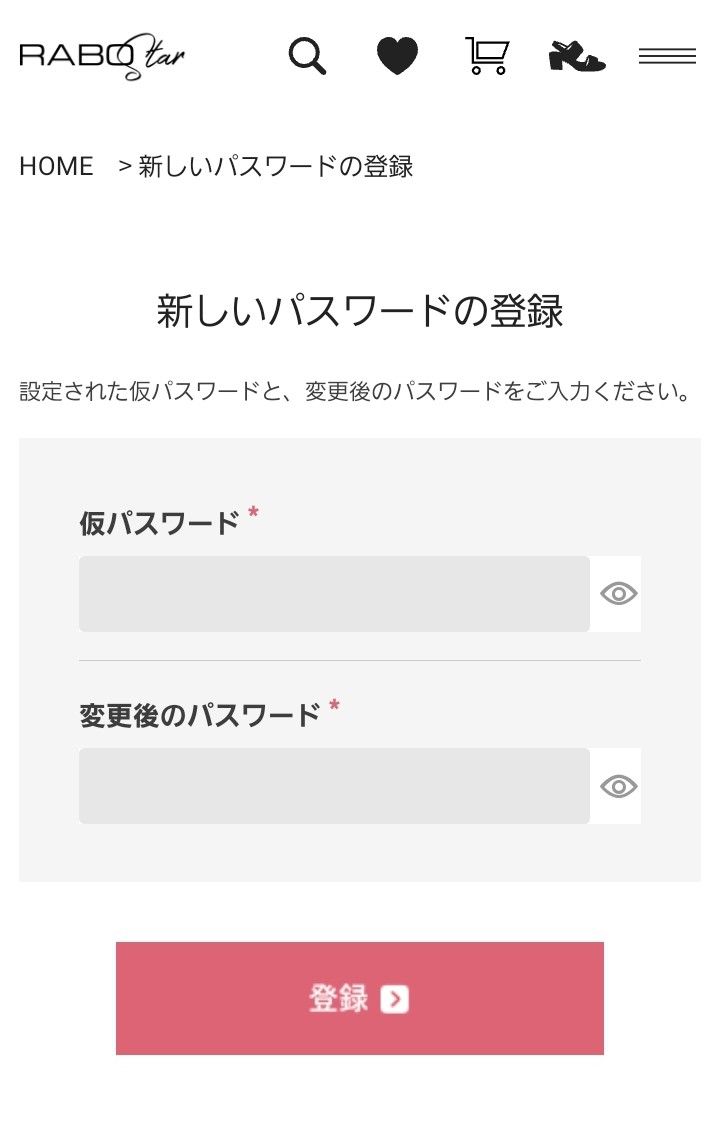Click the arrow icon in 登録 button
This screenshot has width=720, height=1125.
point(395,999)
